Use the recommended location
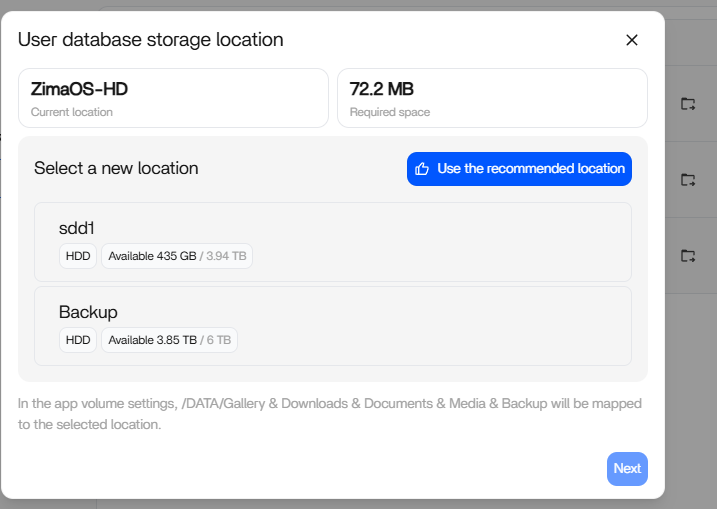Viewport: 717px width, 509px height. point(519,169)
